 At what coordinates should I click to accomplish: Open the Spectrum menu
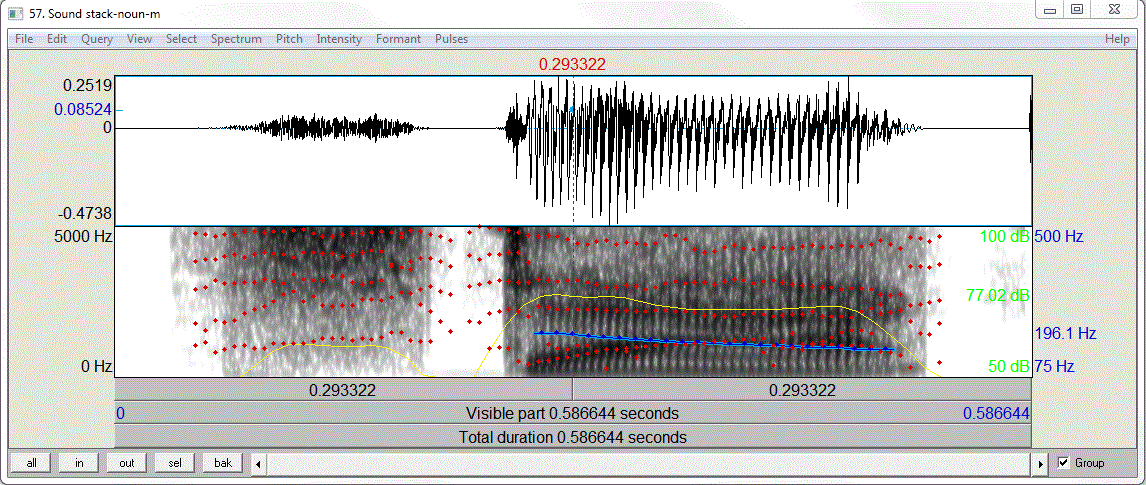(x=236, y=39)
